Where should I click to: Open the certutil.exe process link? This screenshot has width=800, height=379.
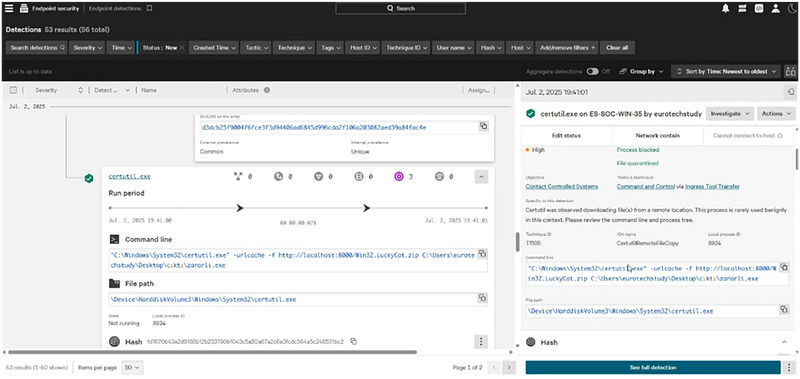tap(130, 176)
